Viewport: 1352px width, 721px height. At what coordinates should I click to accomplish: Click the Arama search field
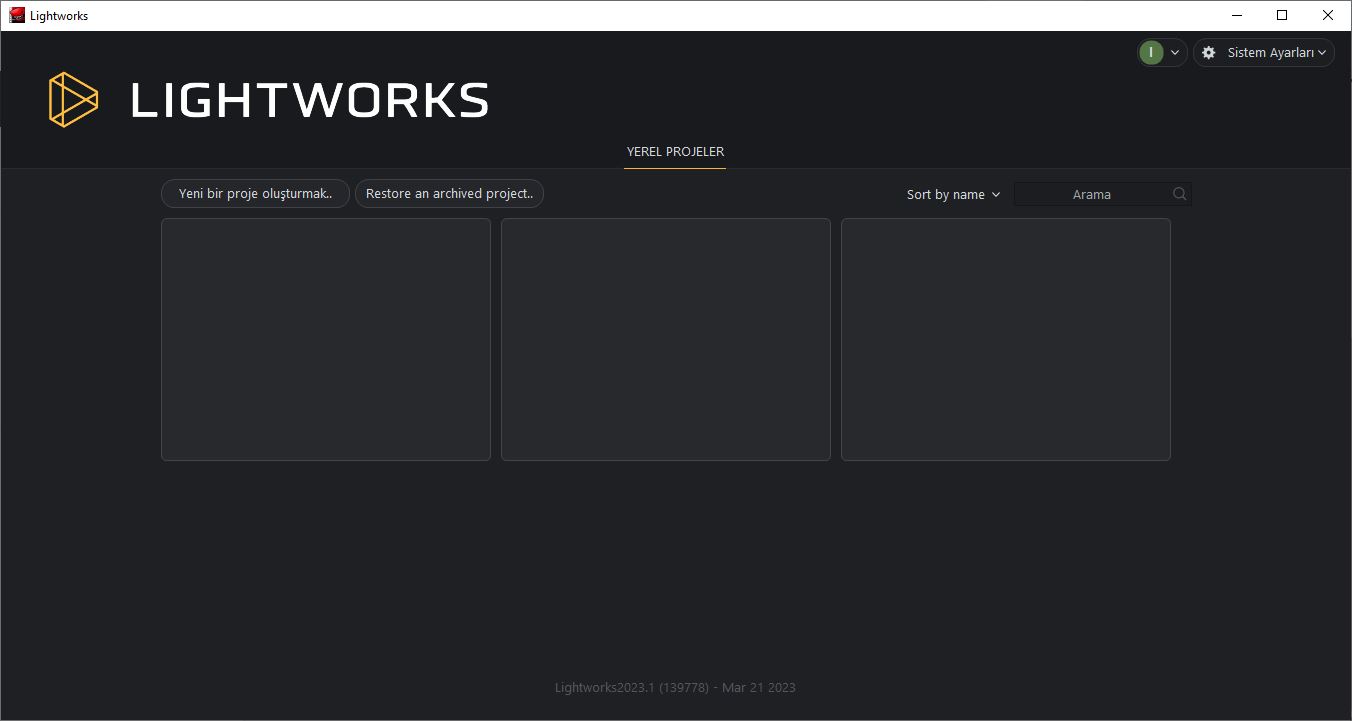click(x=1102, y=194)
